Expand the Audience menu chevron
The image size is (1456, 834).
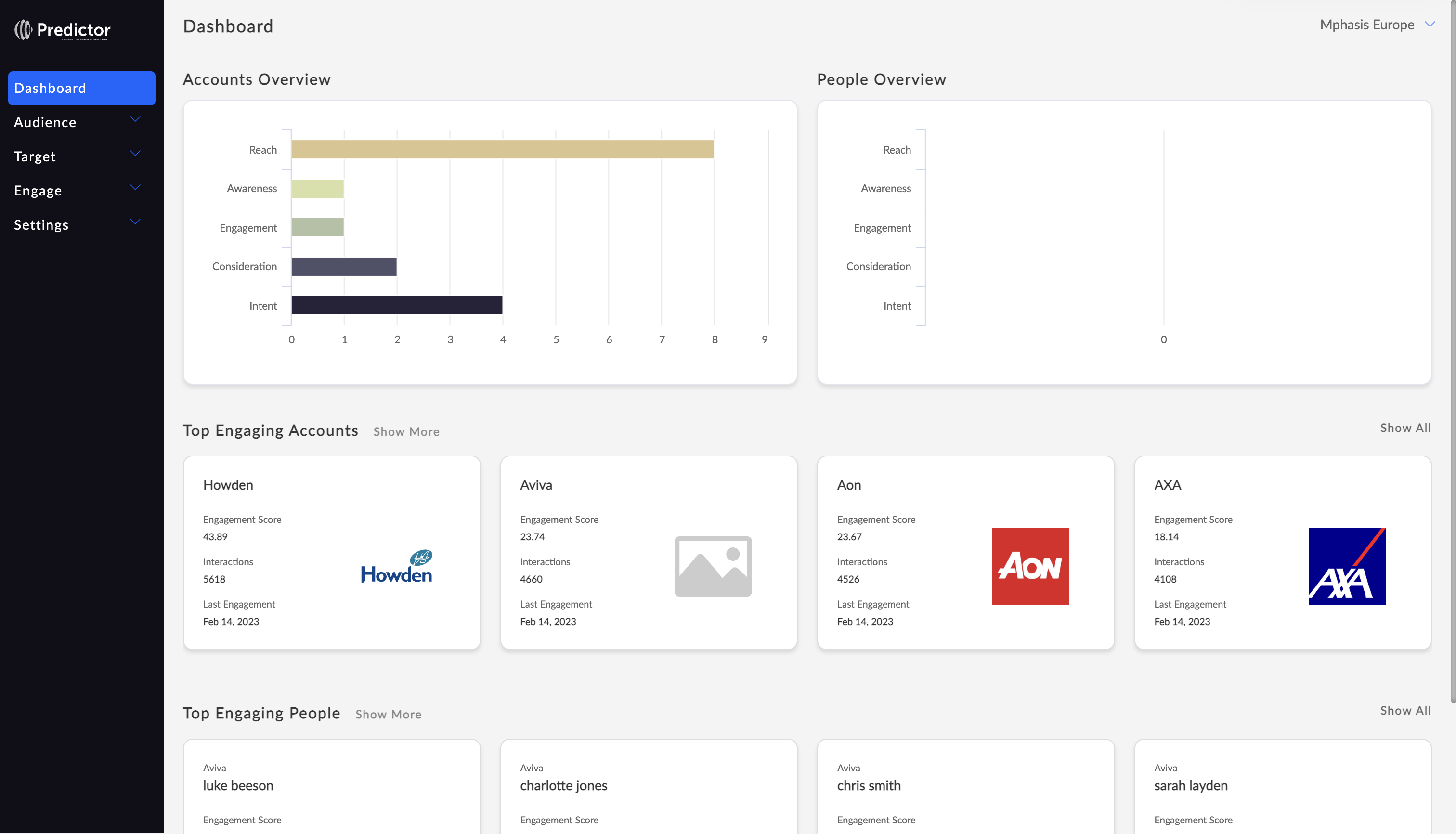click(x=135, y=119)
